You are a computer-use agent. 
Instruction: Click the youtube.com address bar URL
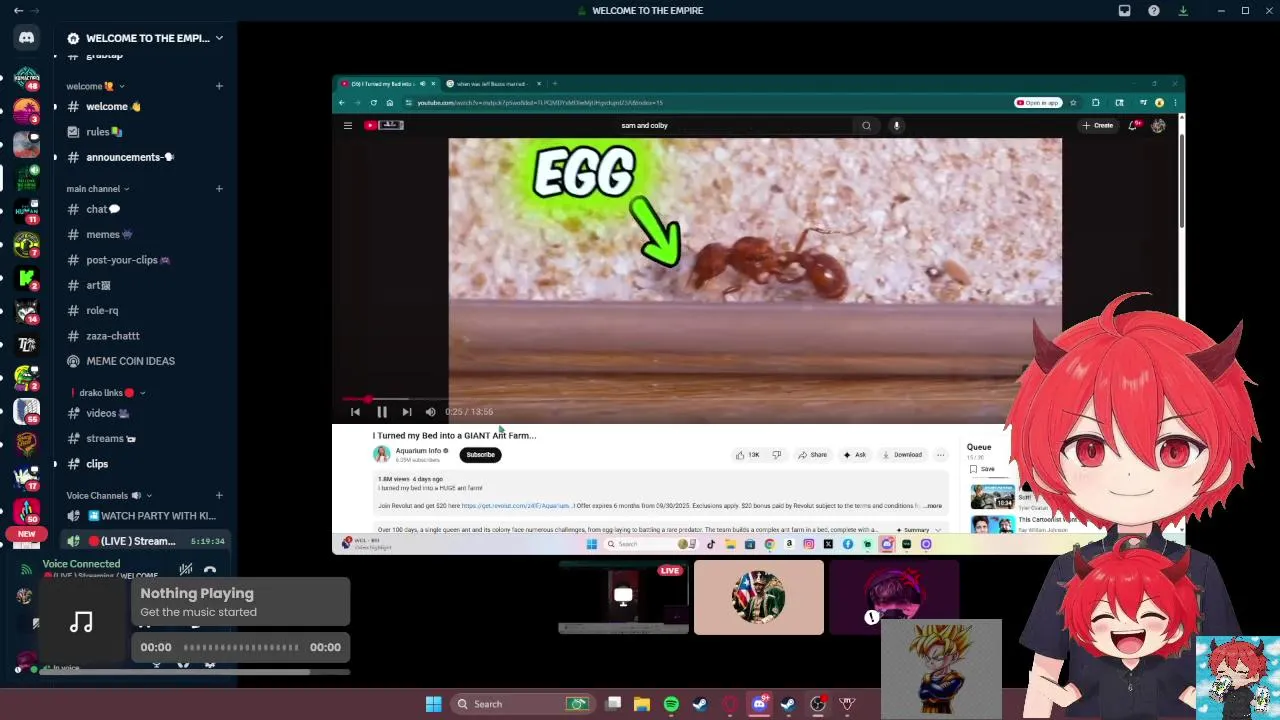pos(540,103)
